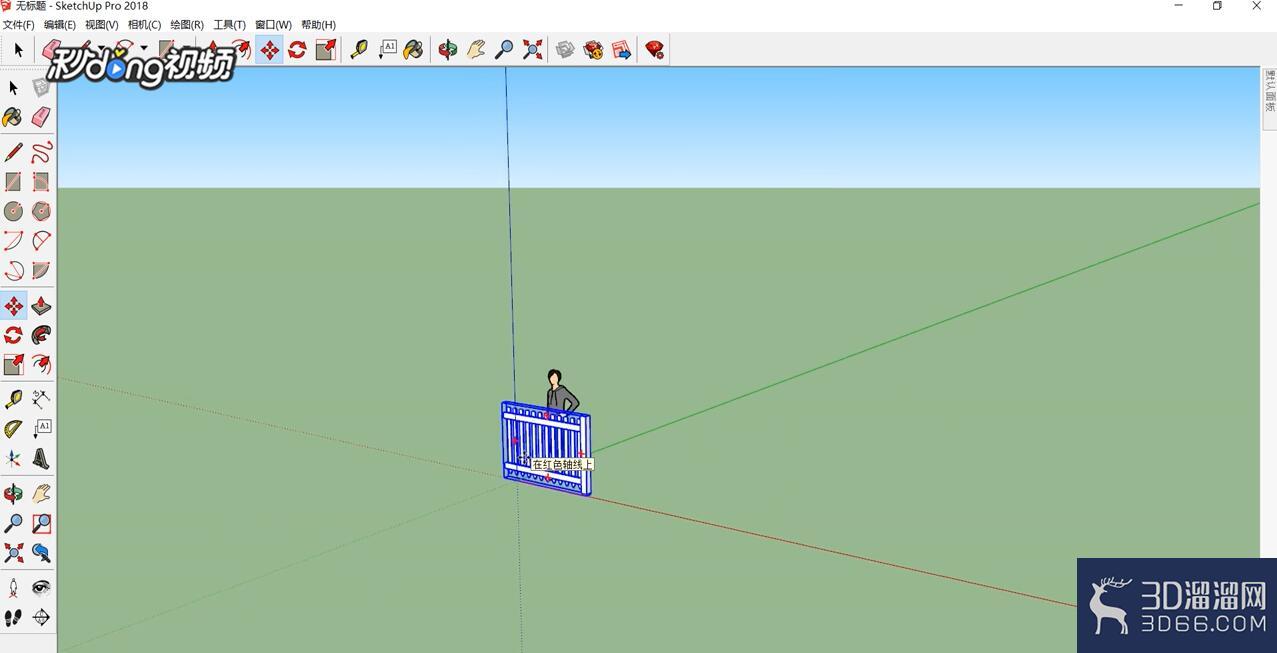The height and width of the screenshot is (653, 1277).
Task: Select the Paint Bucket in the top toolbar
Action: click(413, 49)
